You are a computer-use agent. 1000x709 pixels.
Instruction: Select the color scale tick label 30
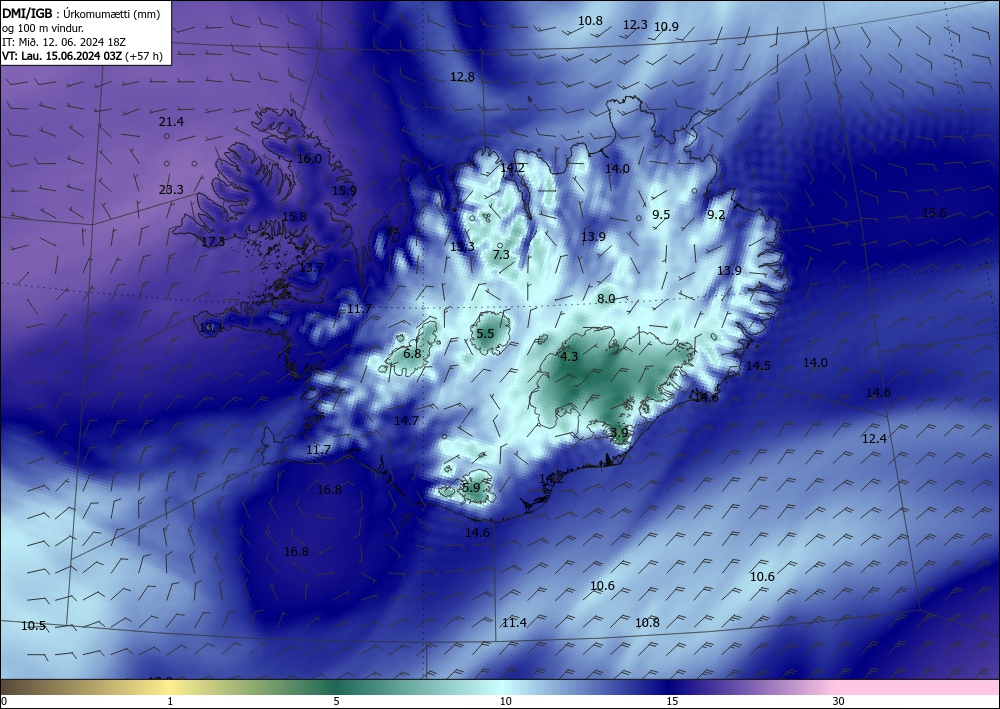tap(838, 701)
